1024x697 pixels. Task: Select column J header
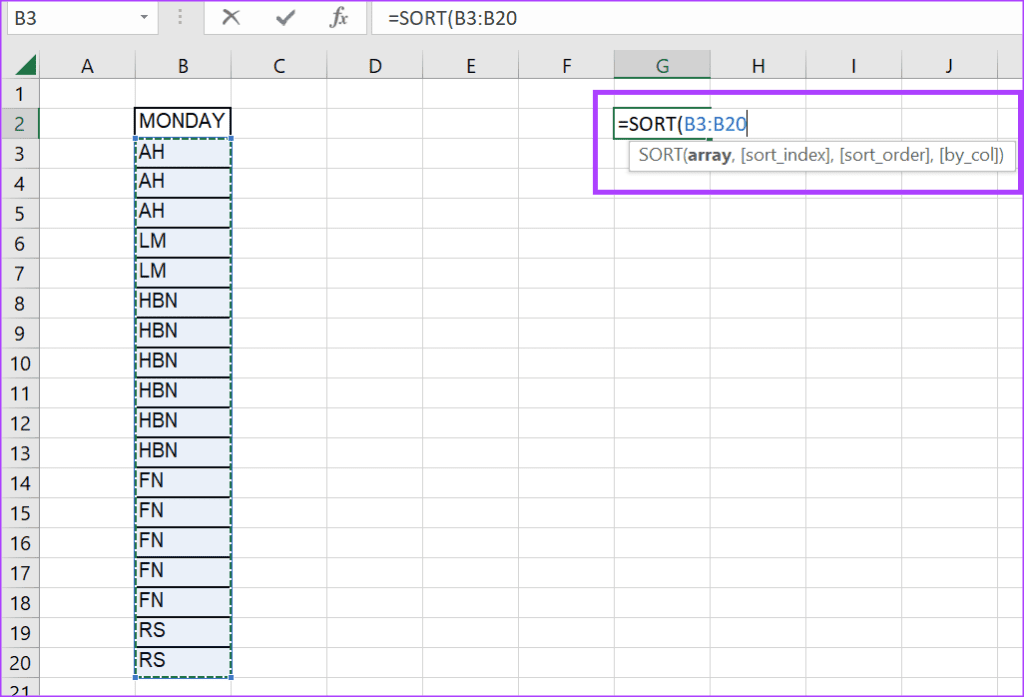pyautogui.click(x=949, y=66)
